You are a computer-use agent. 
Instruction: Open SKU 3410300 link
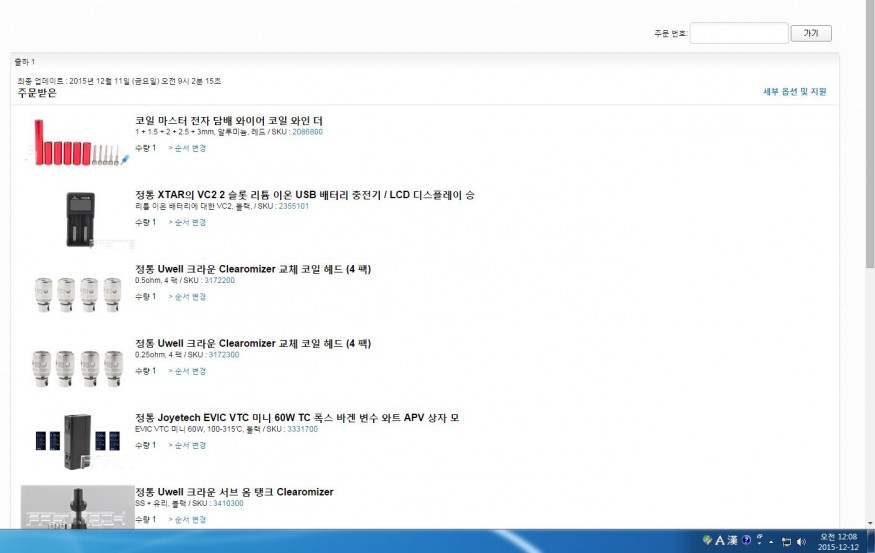click(227, 503)
